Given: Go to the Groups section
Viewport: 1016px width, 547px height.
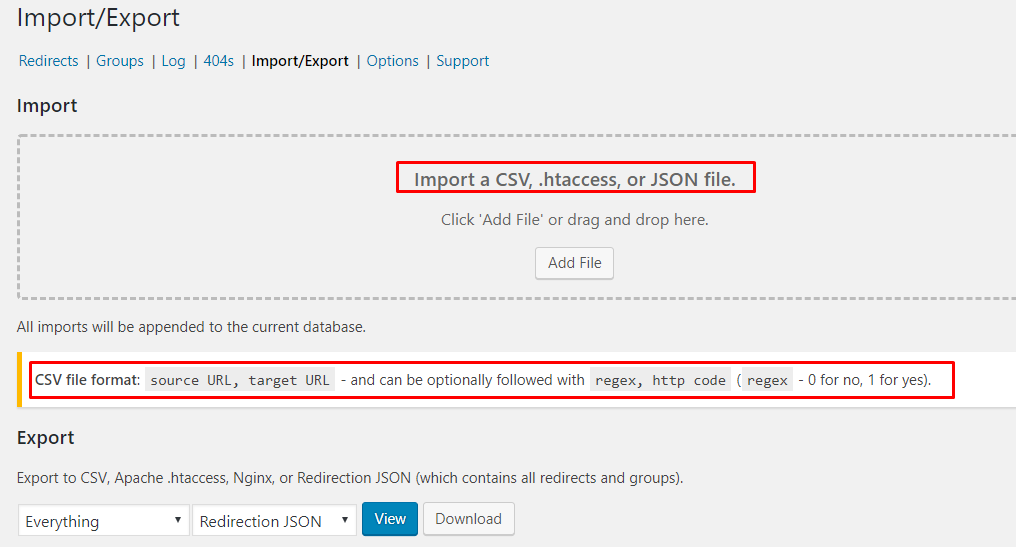Looking at the screenshot, I should coord(120,61).
